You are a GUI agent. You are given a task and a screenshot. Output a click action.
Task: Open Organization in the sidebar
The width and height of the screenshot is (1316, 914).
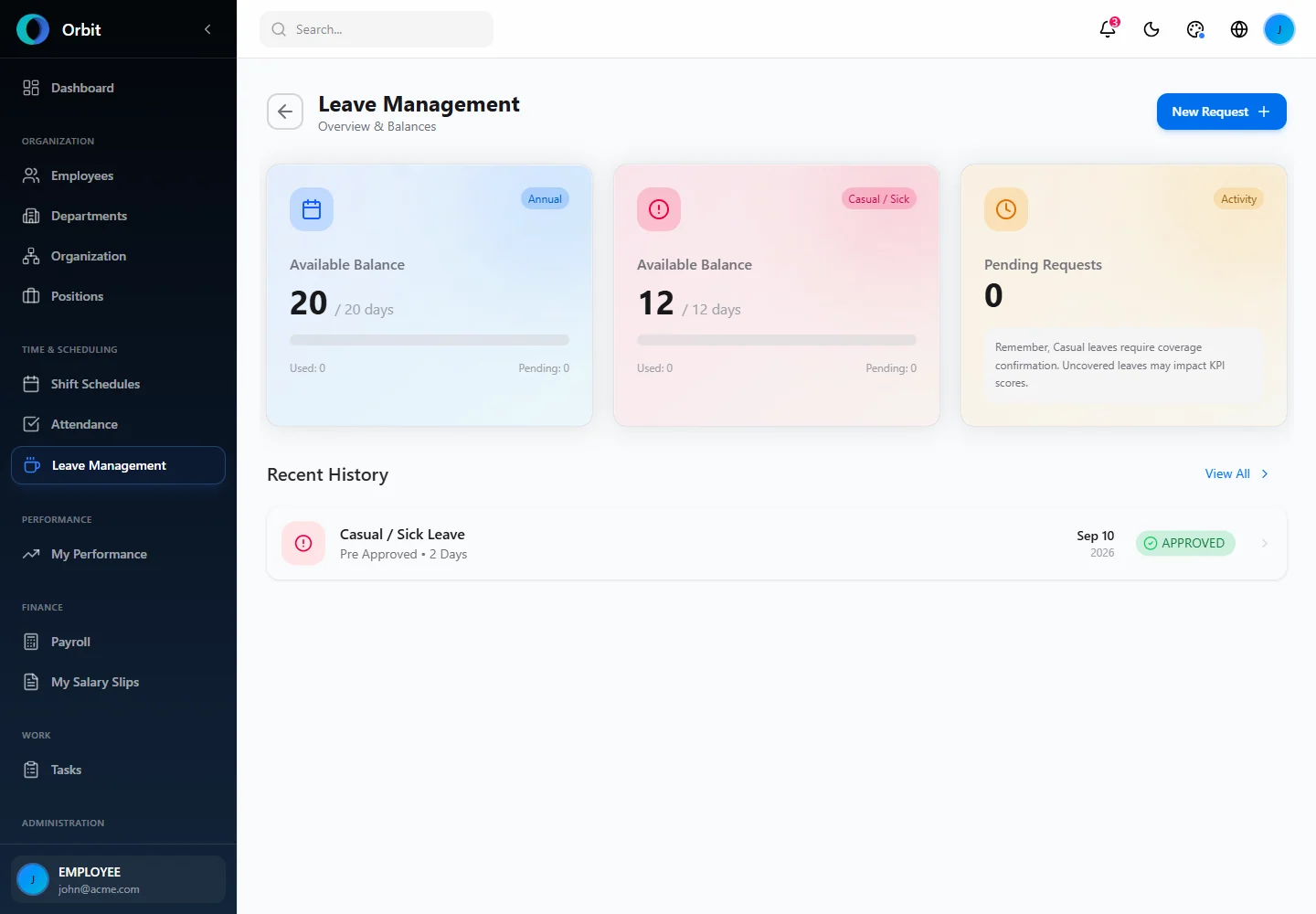[x=118, y=256]
